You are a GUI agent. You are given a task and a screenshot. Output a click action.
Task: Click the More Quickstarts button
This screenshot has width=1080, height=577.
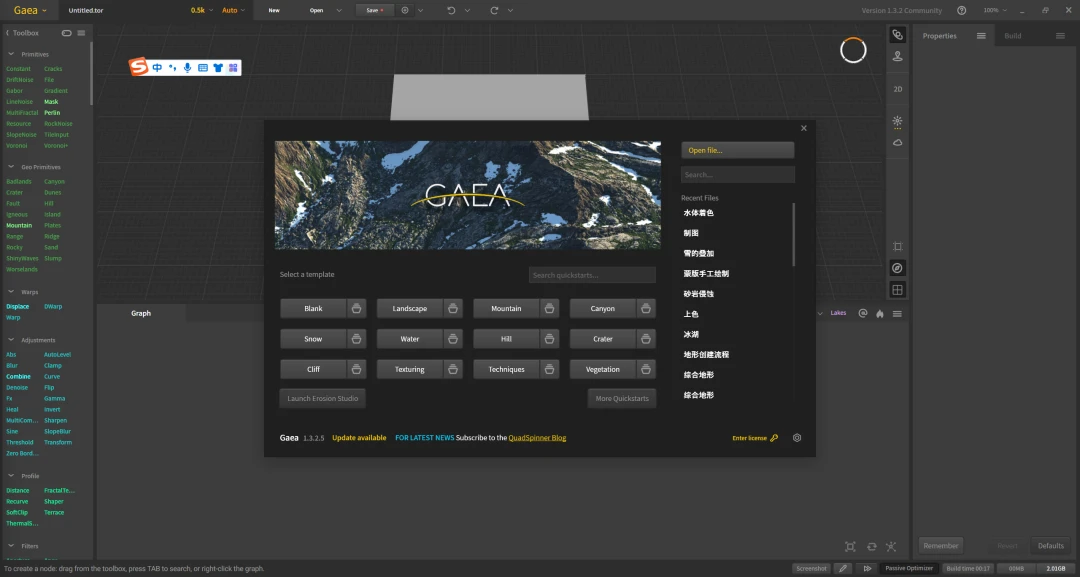[x=622, y=399]
